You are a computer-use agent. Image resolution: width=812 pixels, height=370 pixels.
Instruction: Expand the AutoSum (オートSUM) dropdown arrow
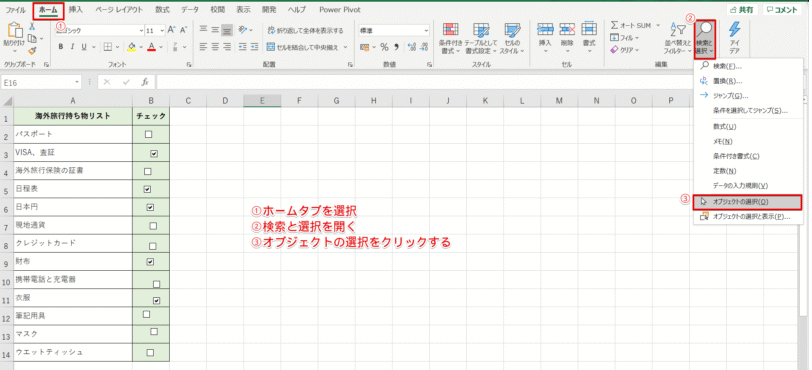coord(658,25)
